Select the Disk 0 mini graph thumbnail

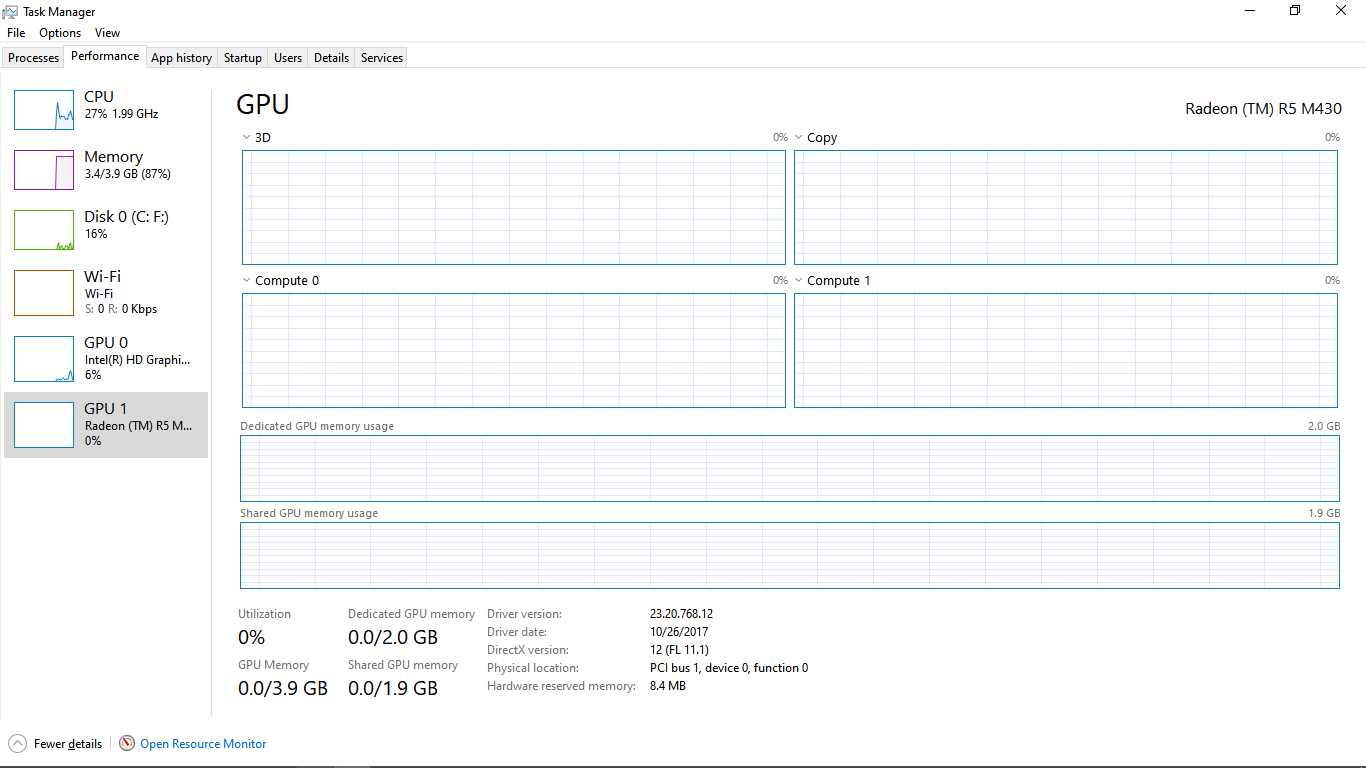(44, 230)
